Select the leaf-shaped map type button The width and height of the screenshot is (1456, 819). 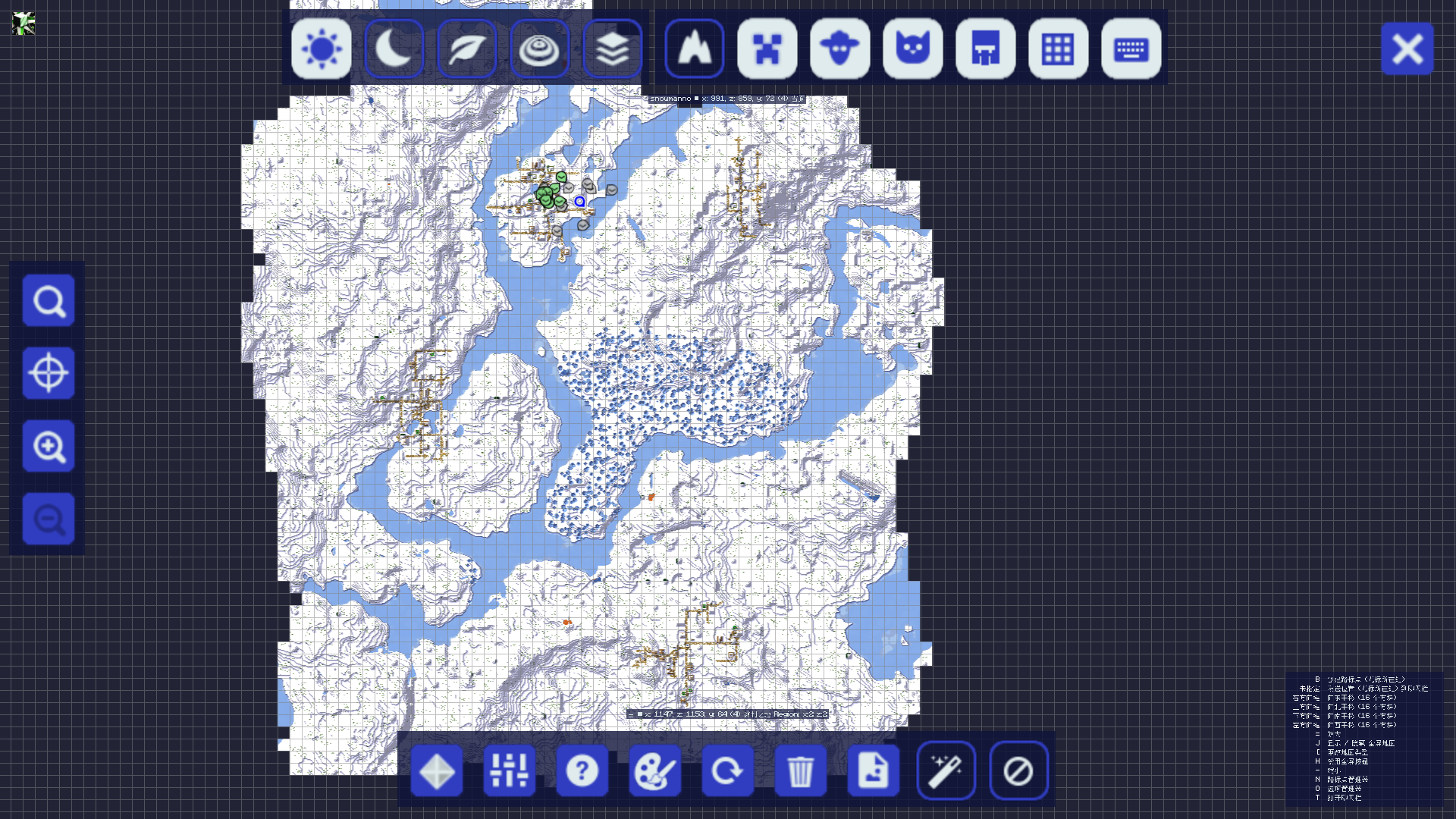466,49
